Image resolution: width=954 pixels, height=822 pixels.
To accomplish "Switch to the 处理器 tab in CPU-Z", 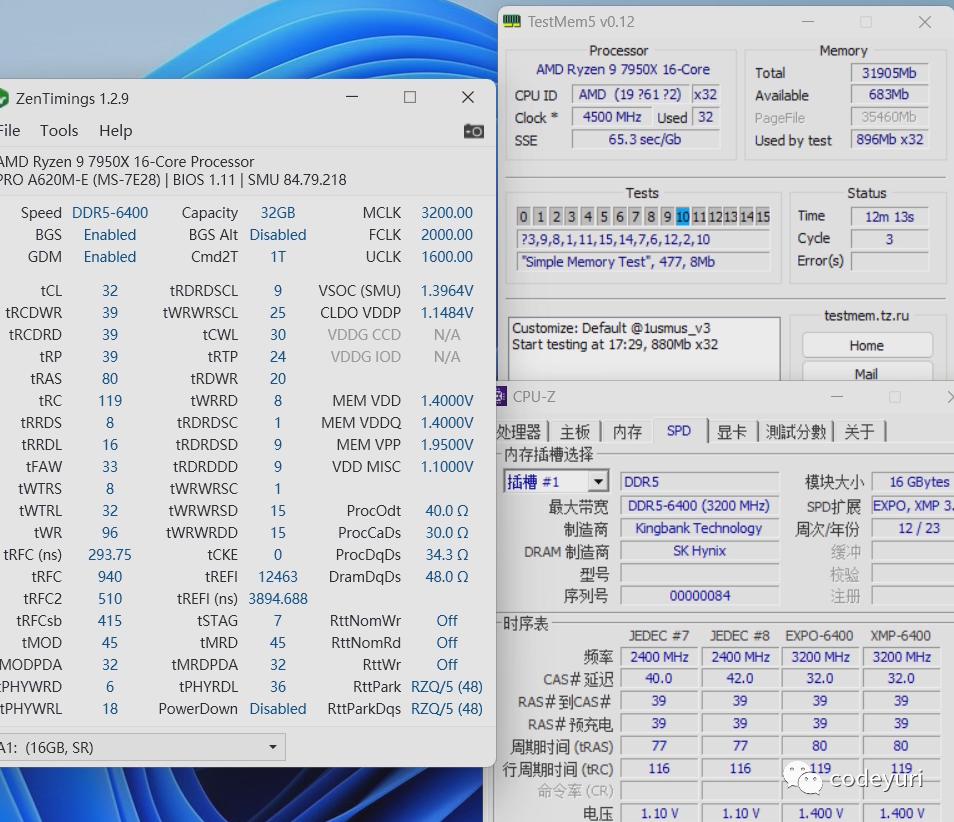I will click(x=520, y=432).
